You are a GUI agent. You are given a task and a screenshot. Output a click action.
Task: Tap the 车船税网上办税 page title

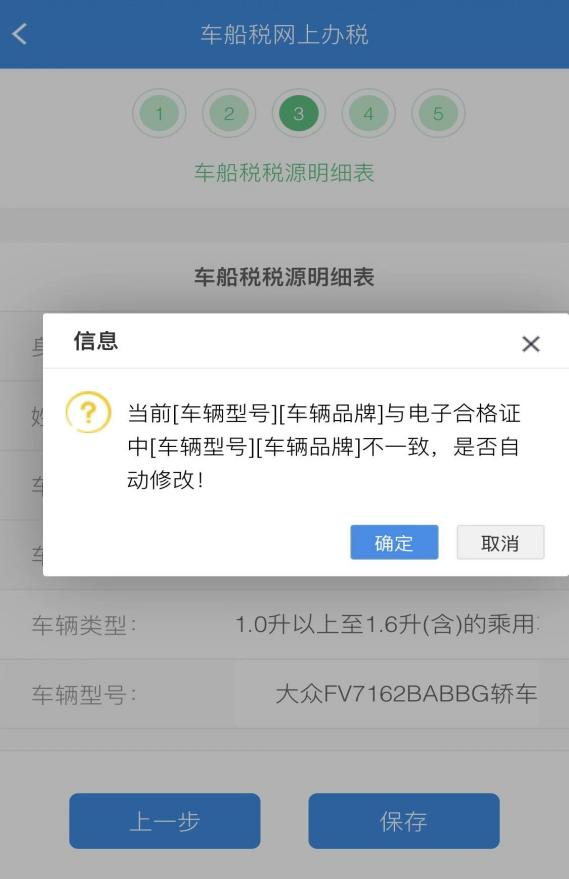[284, 34]
